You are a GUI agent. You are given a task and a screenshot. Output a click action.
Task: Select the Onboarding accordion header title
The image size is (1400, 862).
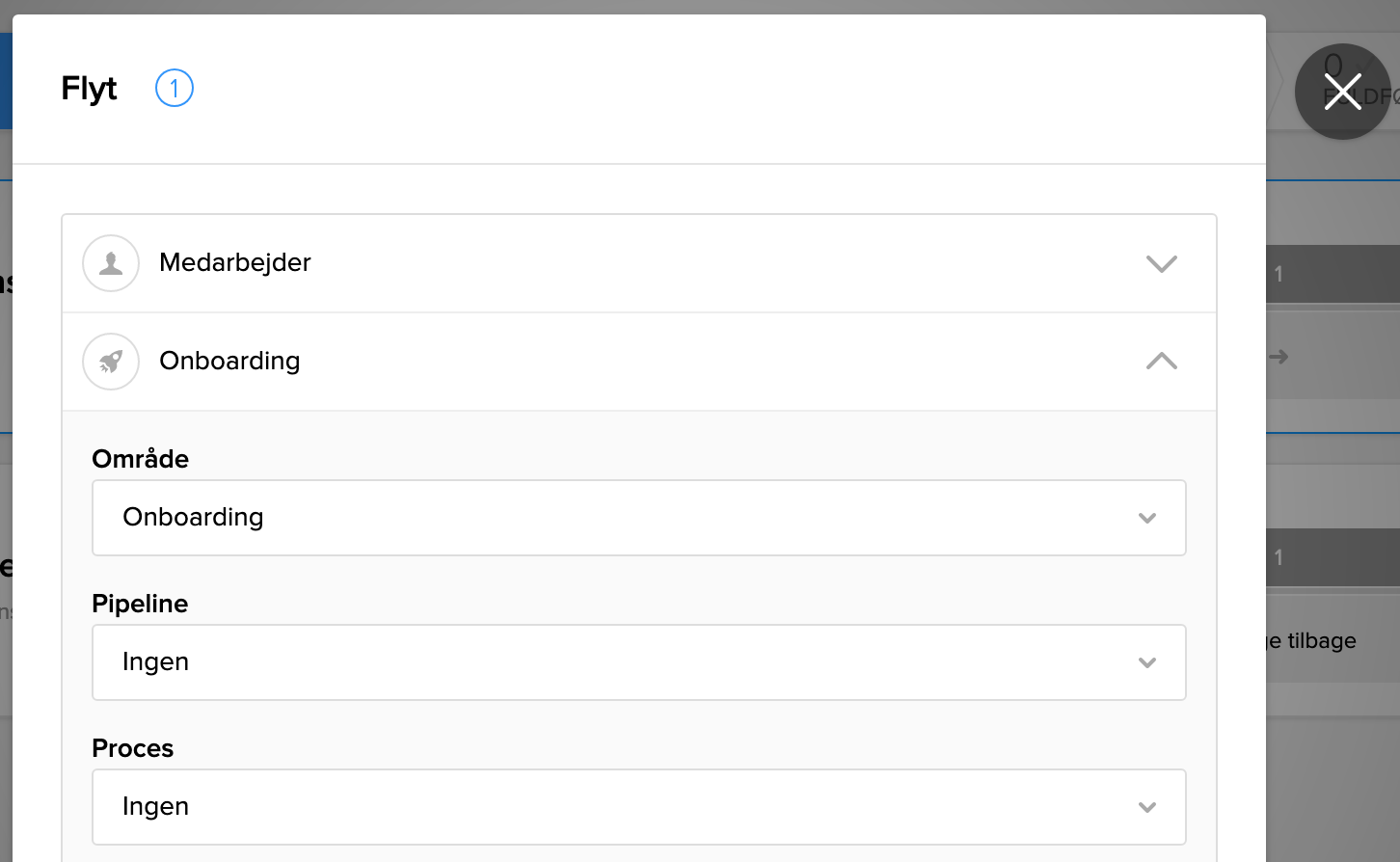[229, 362]
